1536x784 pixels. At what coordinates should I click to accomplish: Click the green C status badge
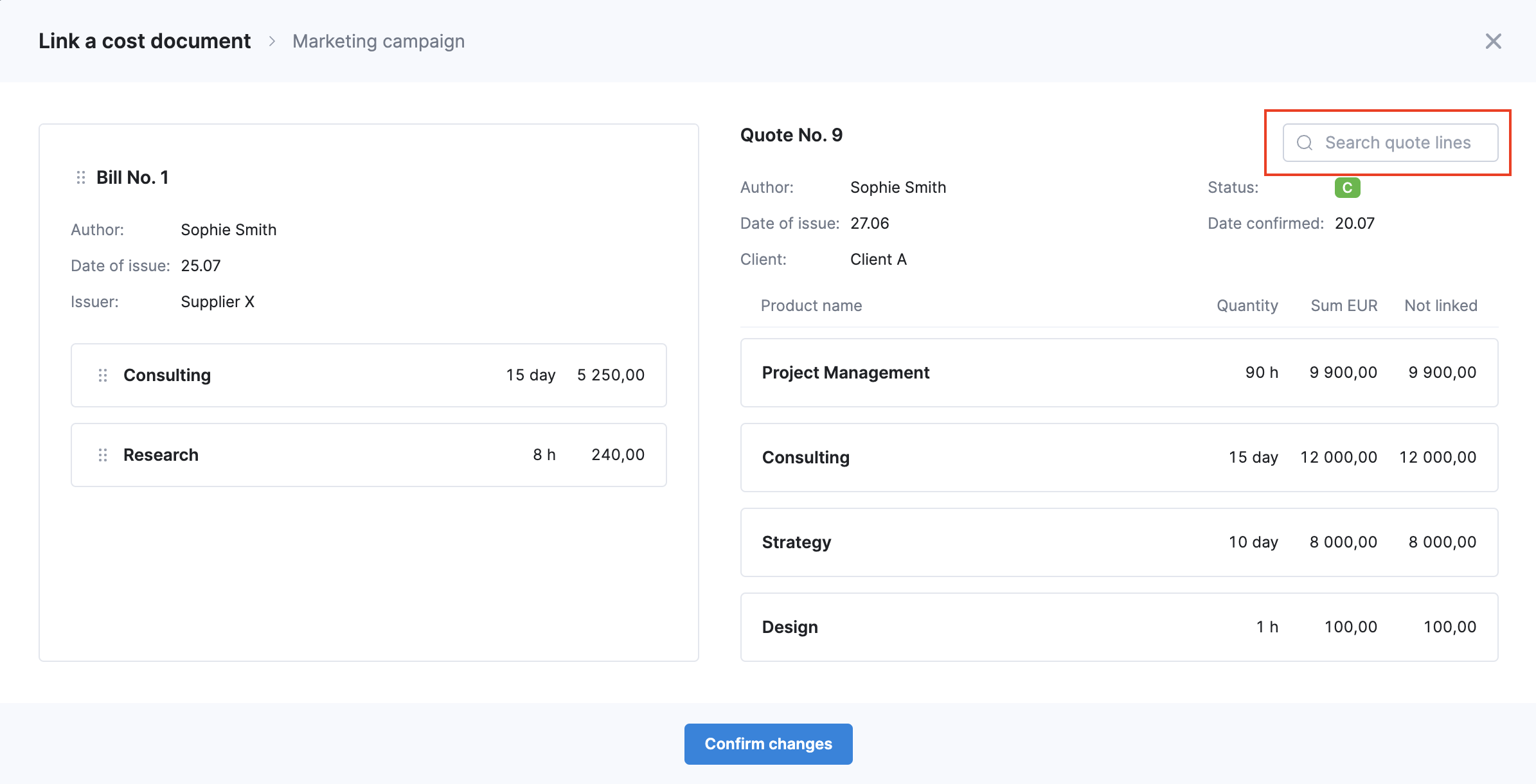click(x=1347, y=188)
